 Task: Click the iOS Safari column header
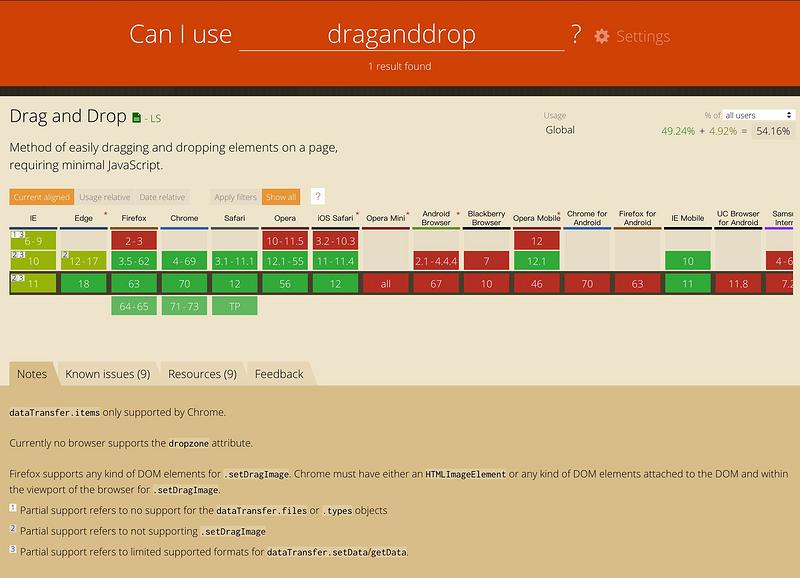[x=335, y=218]
